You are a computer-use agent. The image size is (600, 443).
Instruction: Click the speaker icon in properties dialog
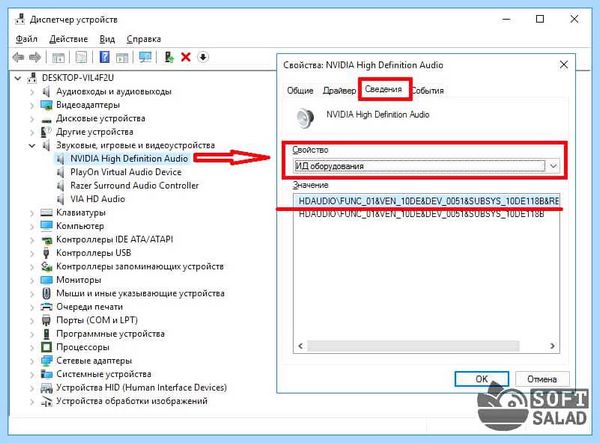coord(305,118)
